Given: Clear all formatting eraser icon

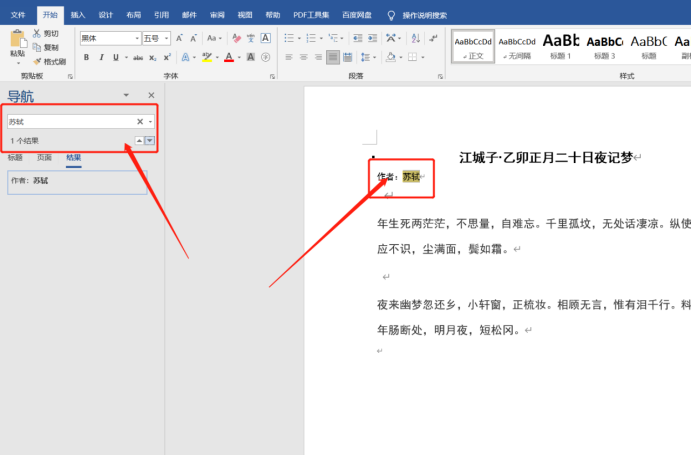Looking at the screenshot, I should pyautogui.click(x=237, y=38).
